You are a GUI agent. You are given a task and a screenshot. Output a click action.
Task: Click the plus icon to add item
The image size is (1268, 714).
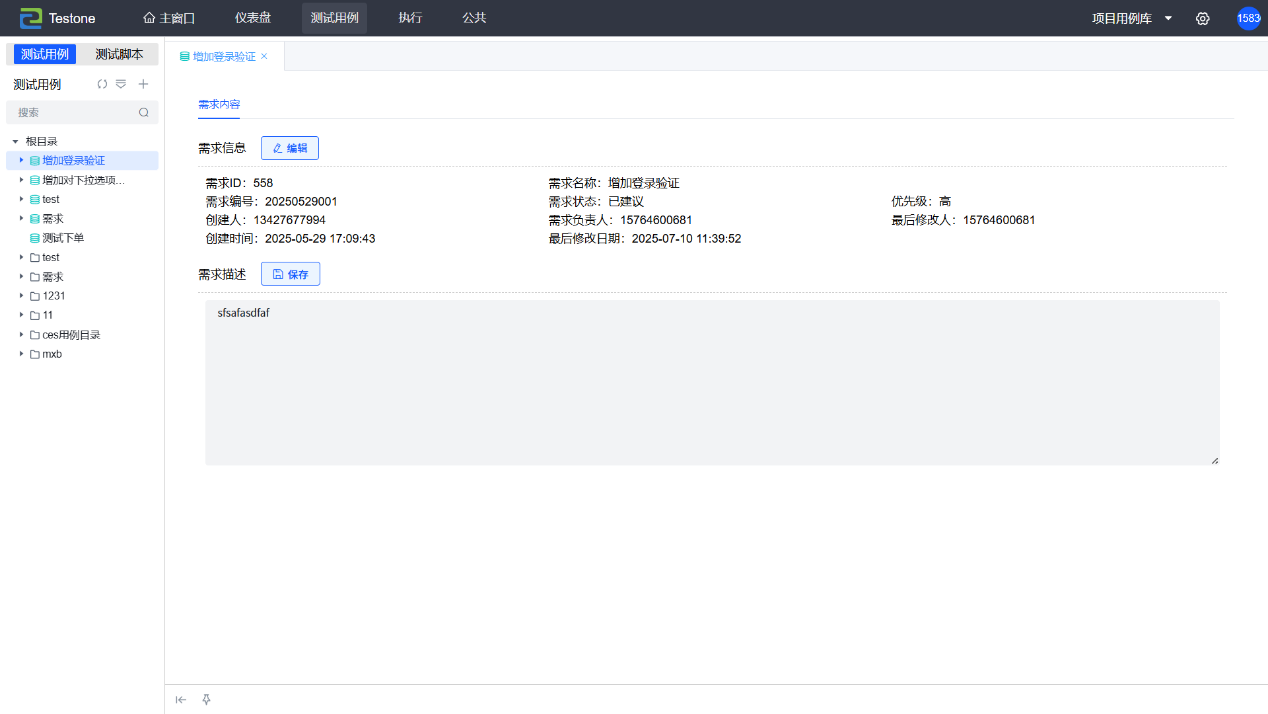click(x=143, y=84)
